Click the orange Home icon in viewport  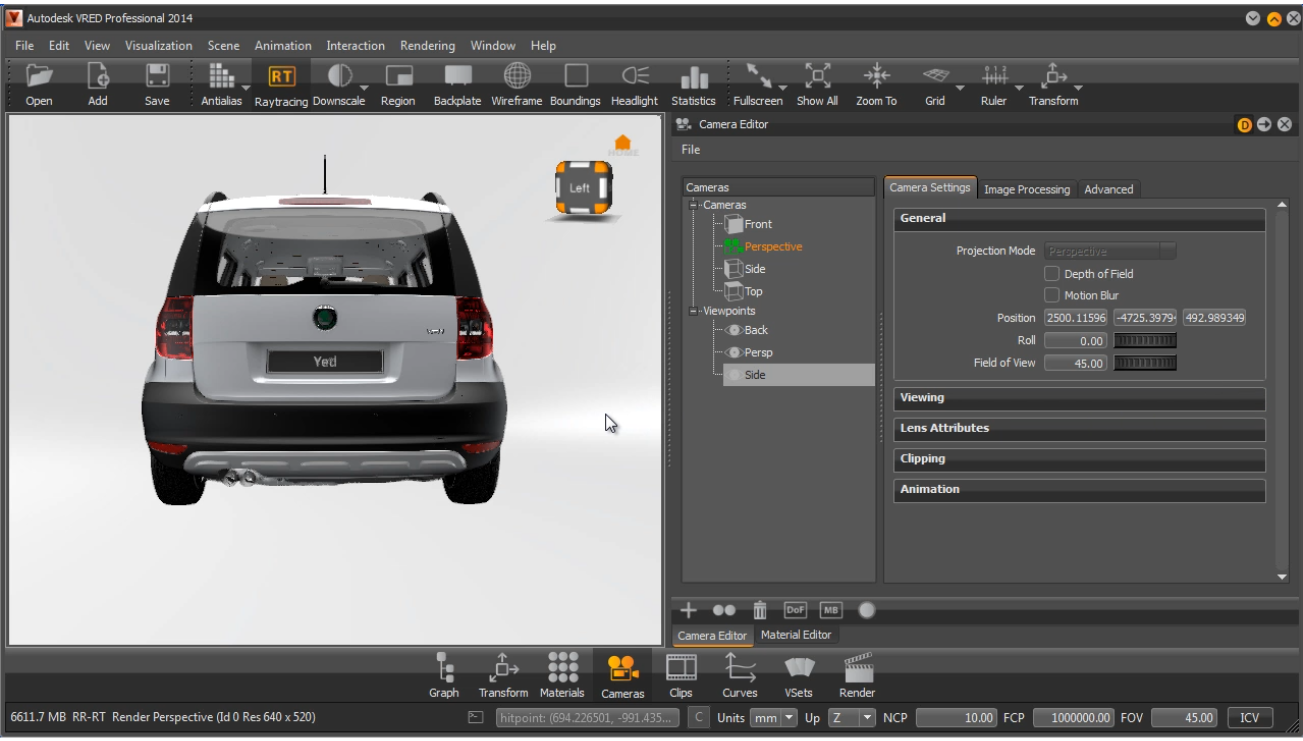pos(622,144)
